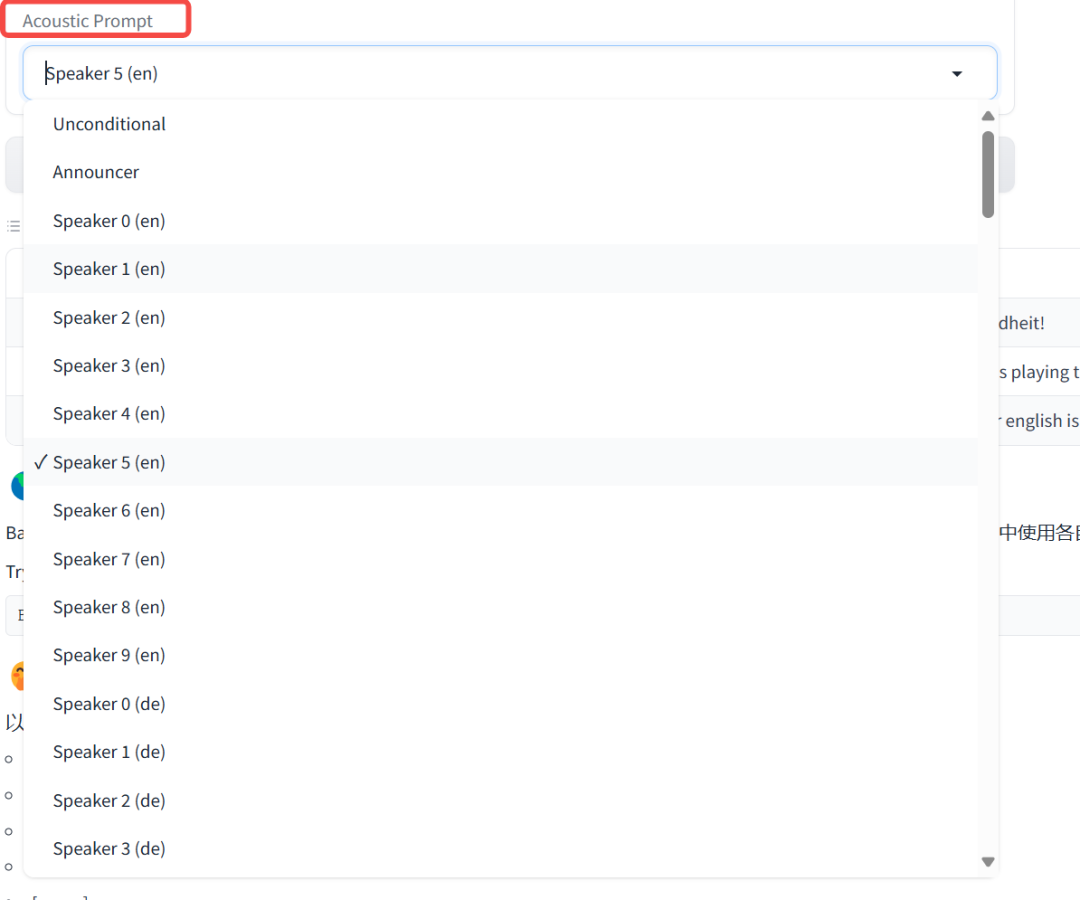
Task: Choose German Speaker 0 (de)
Action: point(109,704)
